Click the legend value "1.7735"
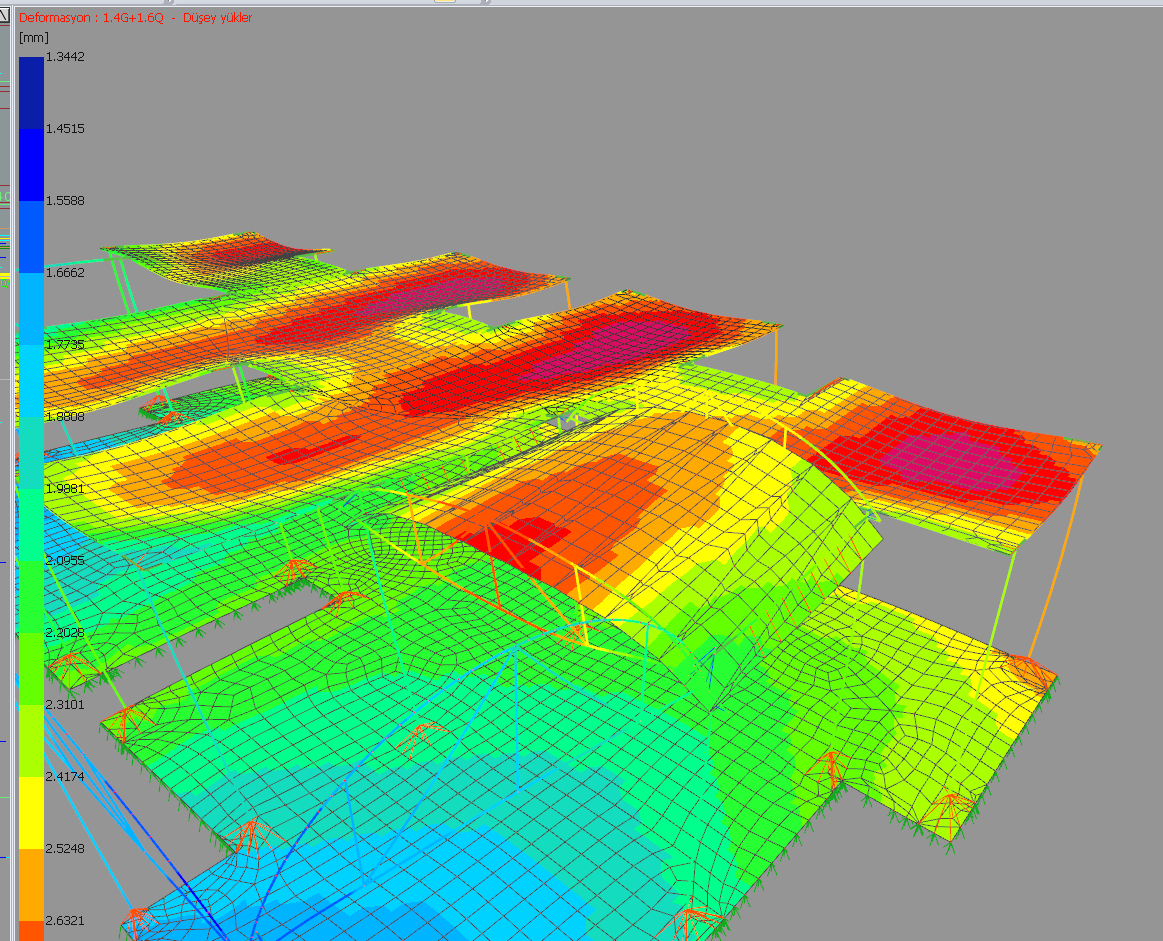 pyautogui.click(x=65, y=345)
